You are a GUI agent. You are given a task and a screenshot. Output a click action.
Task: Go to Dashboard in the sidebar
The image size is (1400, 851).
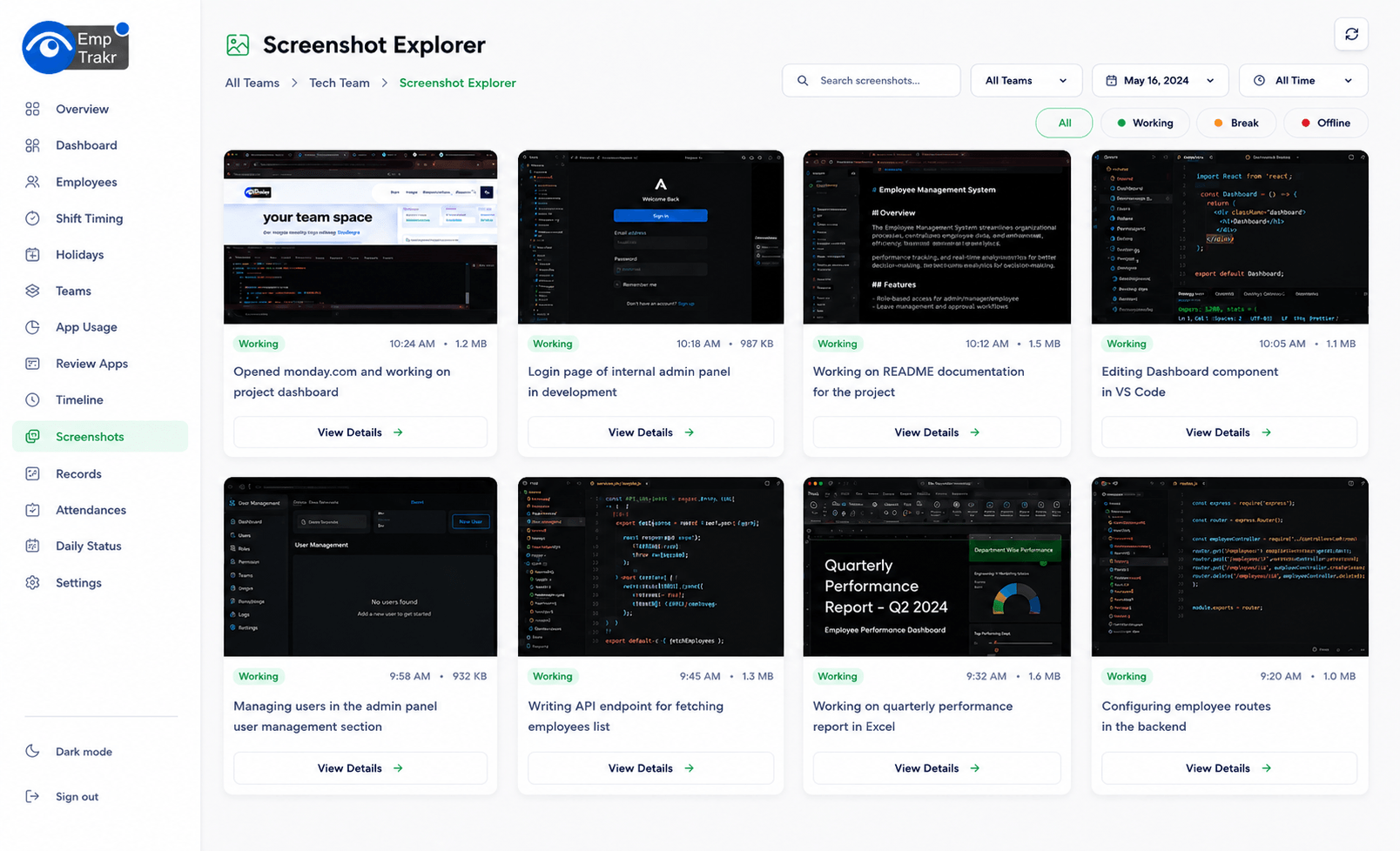86,145
